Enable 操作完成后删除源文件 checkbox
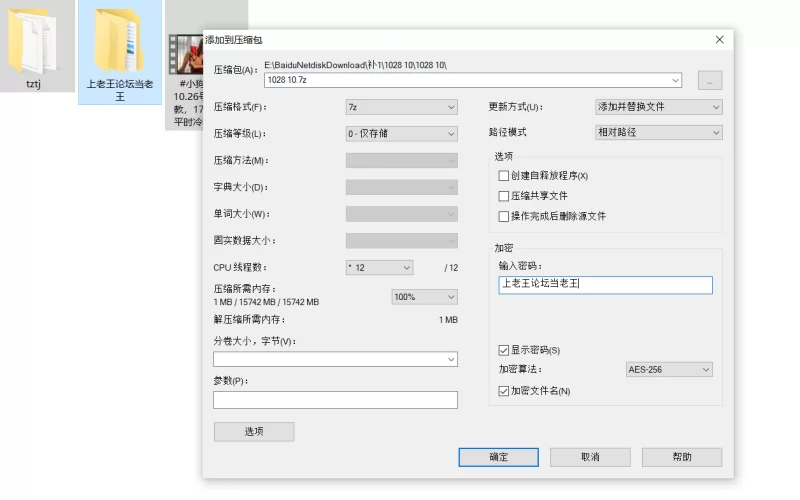Viewport: 800px width, 500px height. pos(504,216)
